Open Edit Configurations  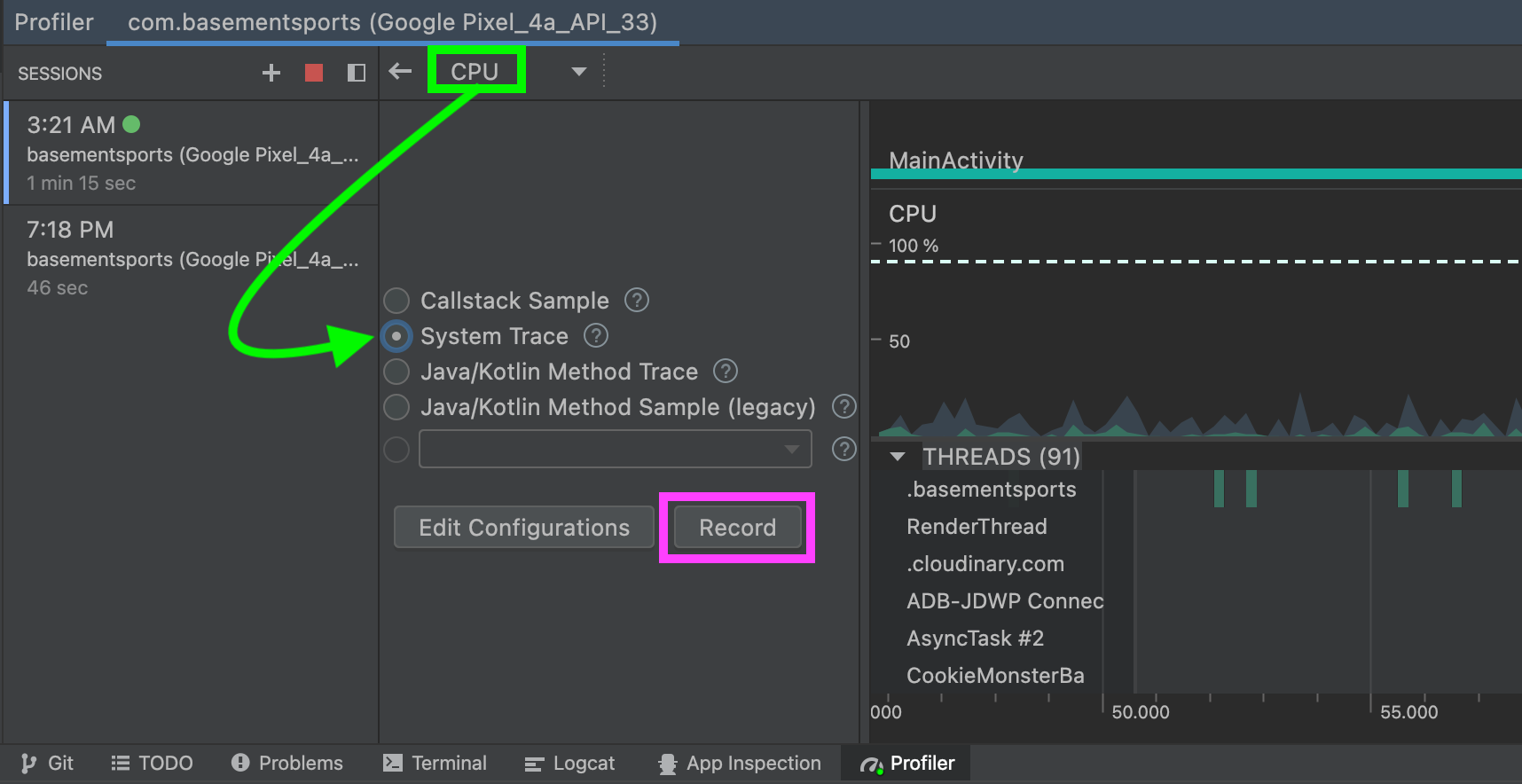[x=524, y=528]
